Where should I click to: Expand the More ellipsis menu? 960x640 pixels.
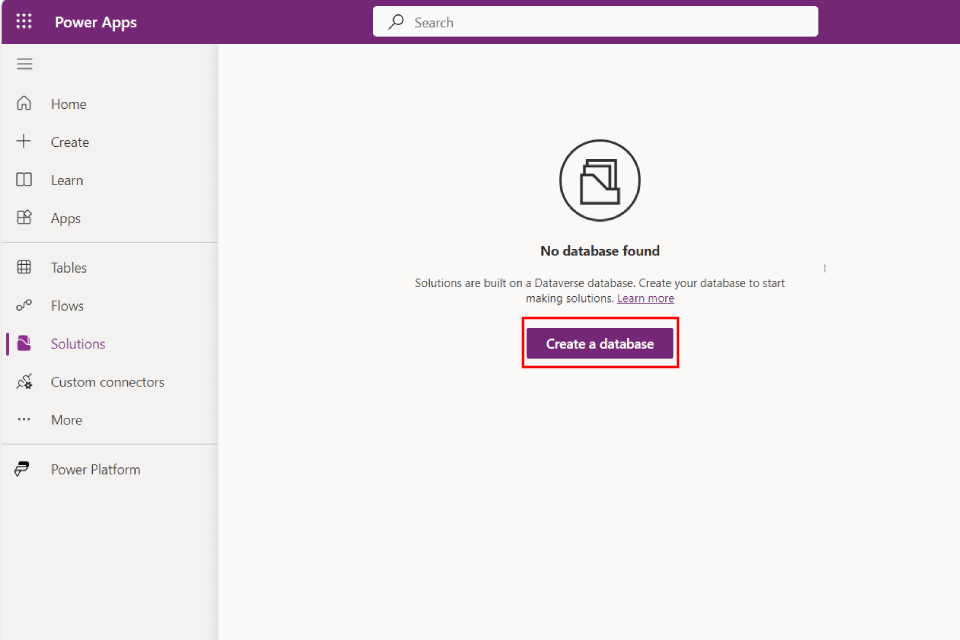click(x=25, y=420)
